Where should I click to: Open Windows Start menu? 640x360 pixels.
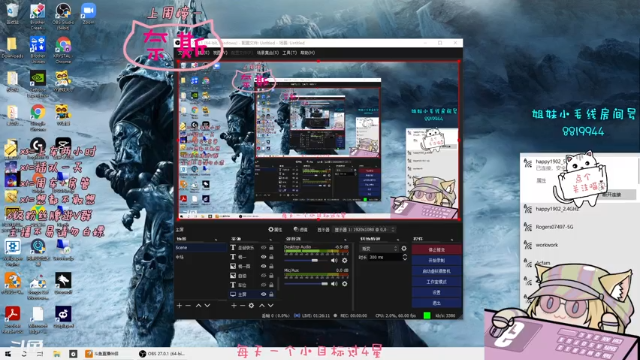(x=8, y=353)
